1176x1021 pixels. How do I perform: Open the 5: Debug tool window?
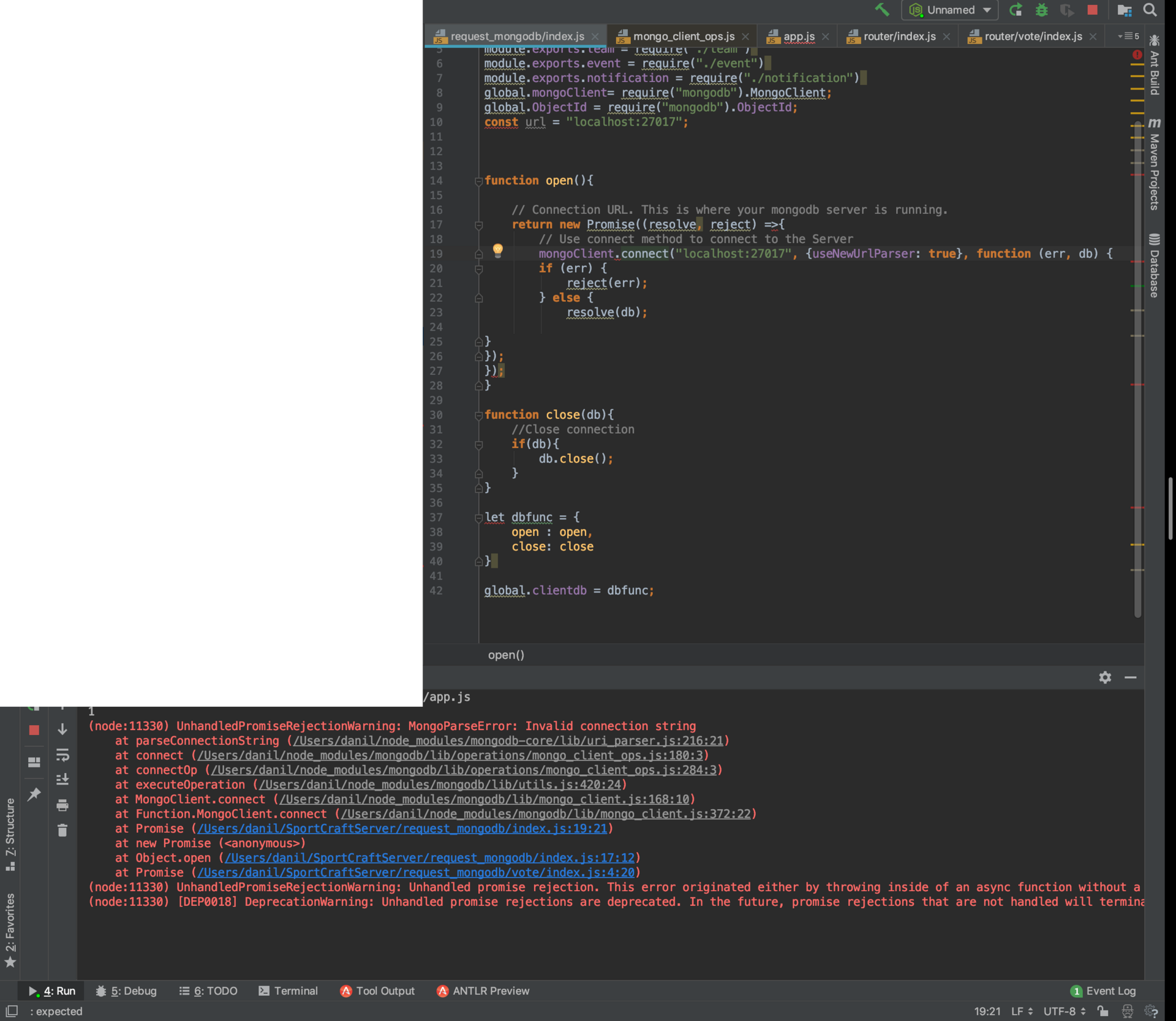(126, 991)
